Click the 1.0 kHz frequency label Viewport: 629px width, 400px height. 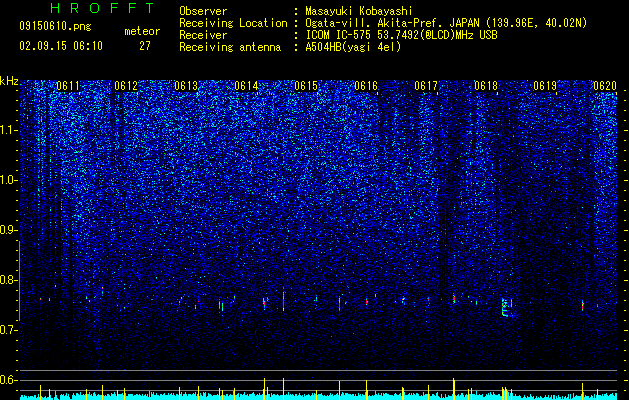pos(7,180)
